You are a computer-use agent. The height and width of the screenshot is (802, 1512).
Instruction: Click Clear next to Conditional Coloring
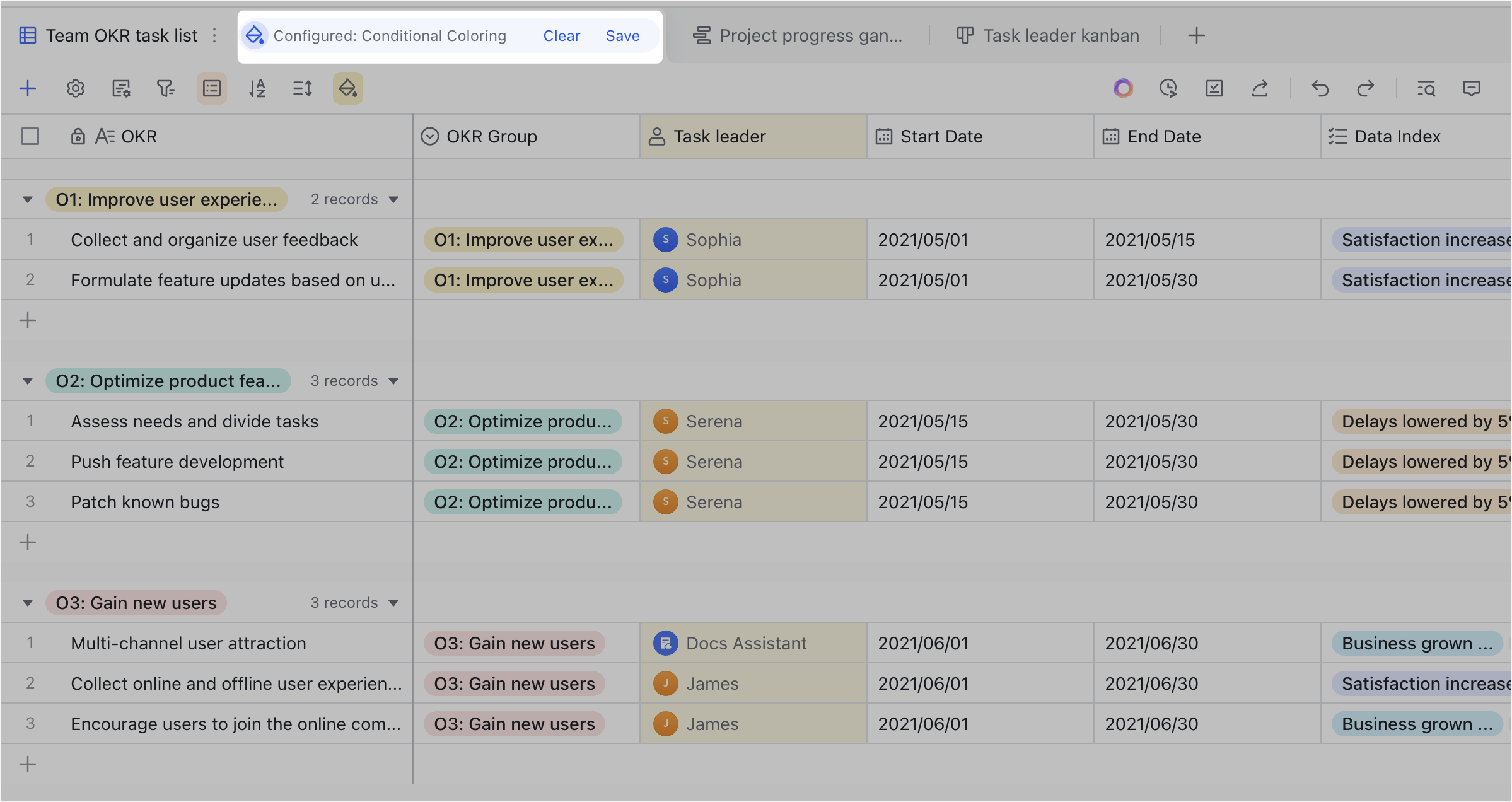[x=561, y=36]
